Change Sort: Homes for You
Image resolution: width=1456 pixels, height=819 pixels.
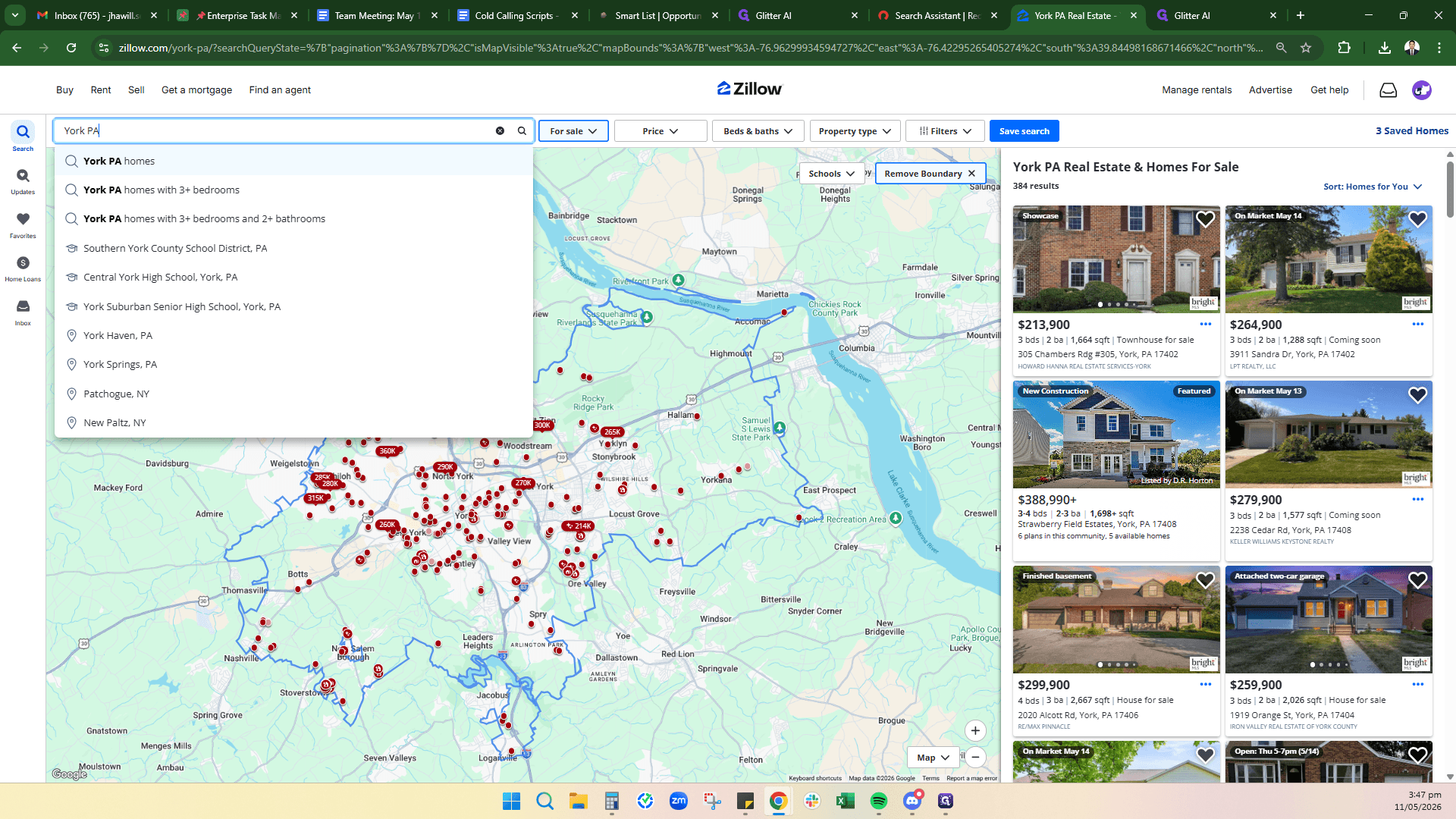pos(1373,187)
